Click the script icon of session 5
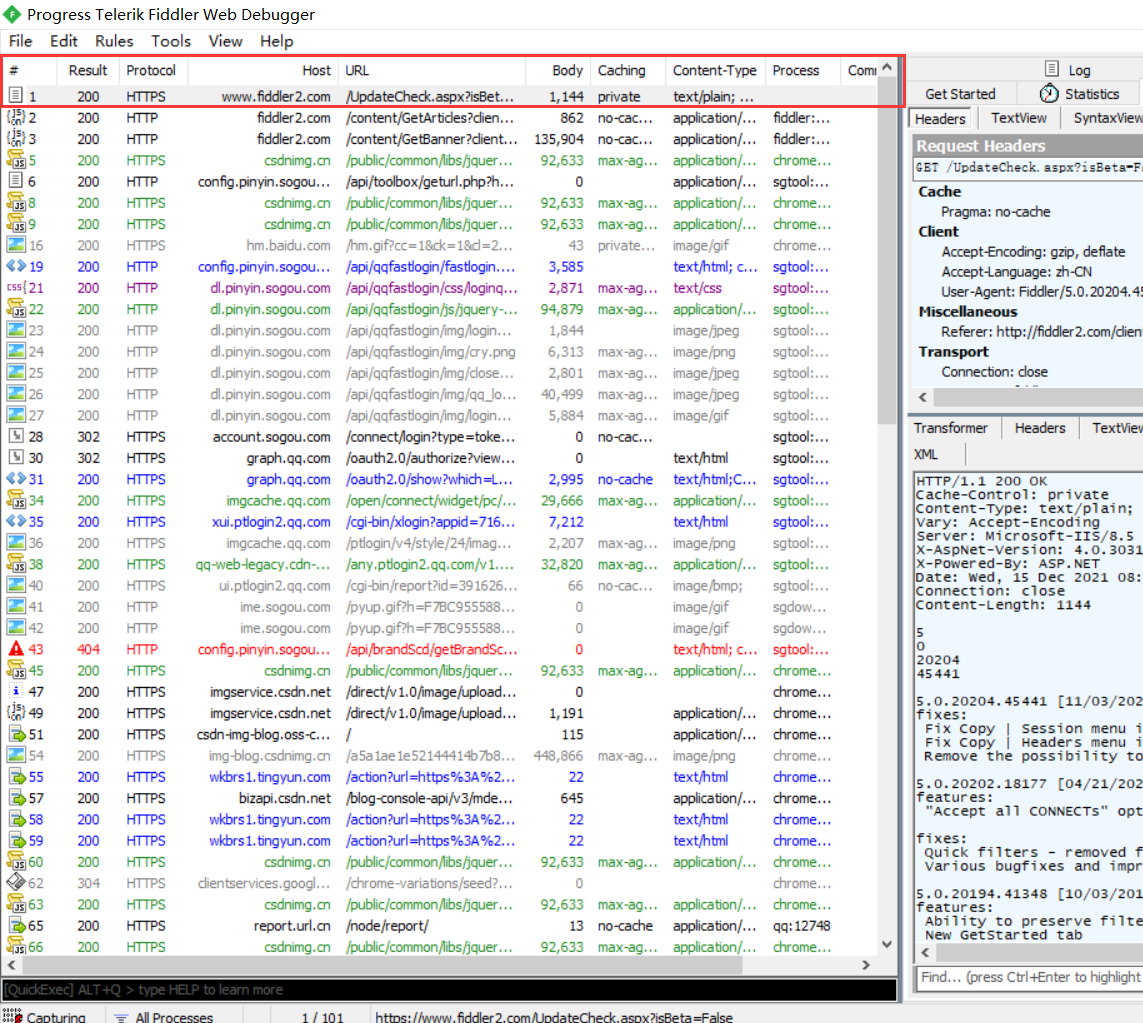 point(15,160)
